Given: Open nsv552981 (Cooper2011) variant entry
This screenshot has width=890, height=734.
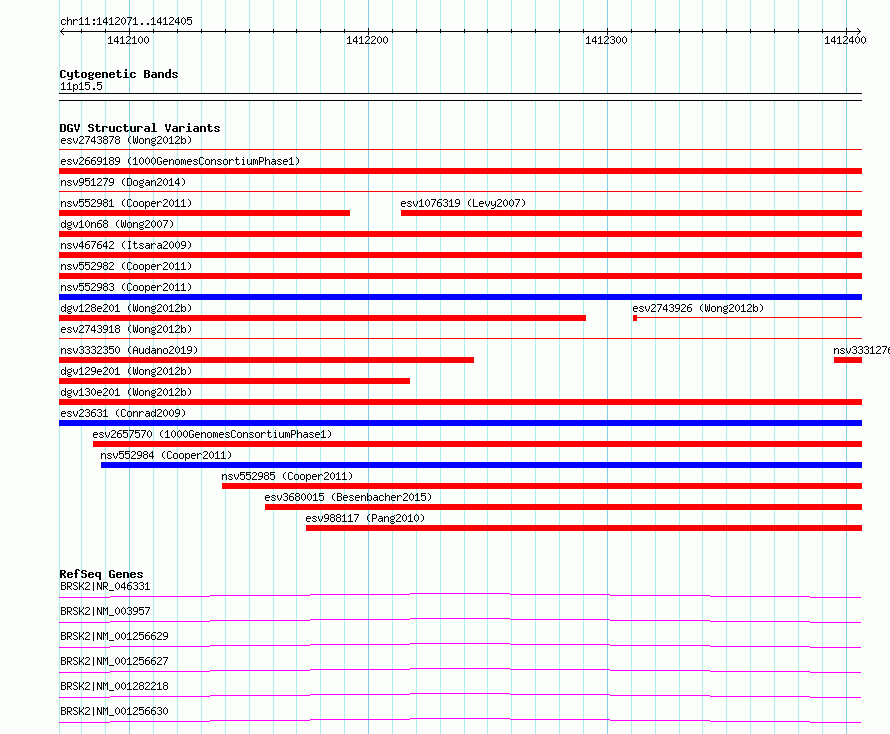Looking at the screenshot, I should pyautogui.click(x=126, y=203).
